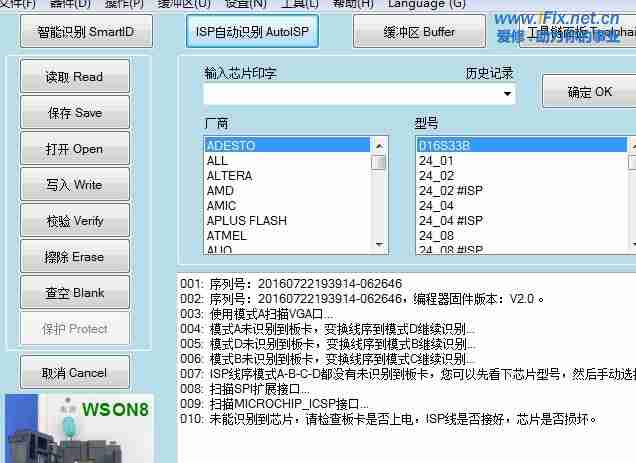Click log line 001 serial number
The width and height of the screenshot is (636, 463).
point(291,284)
